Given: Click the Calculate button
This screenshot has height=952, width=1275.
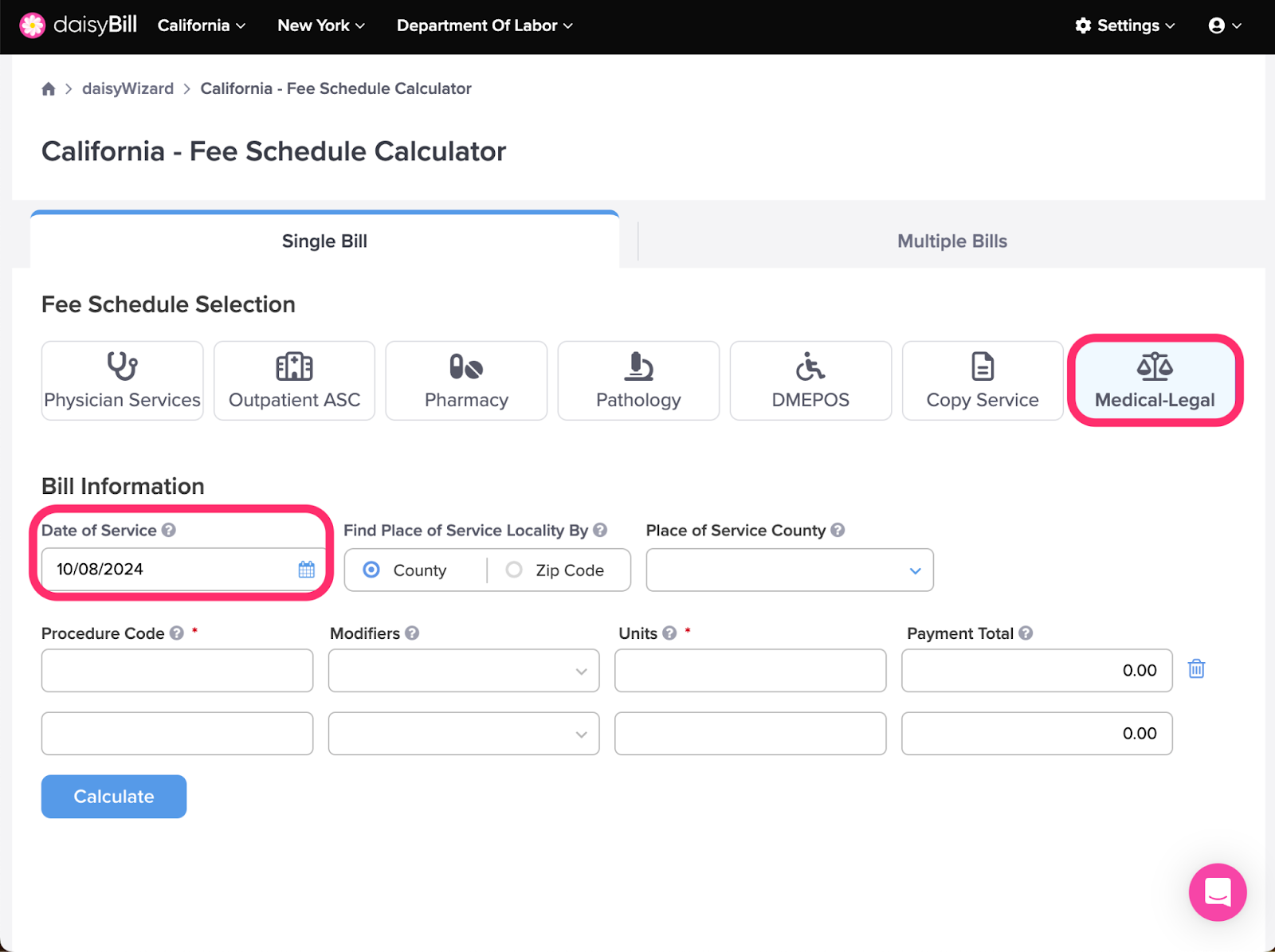Looking at the screenshot, I should [114, 797].
